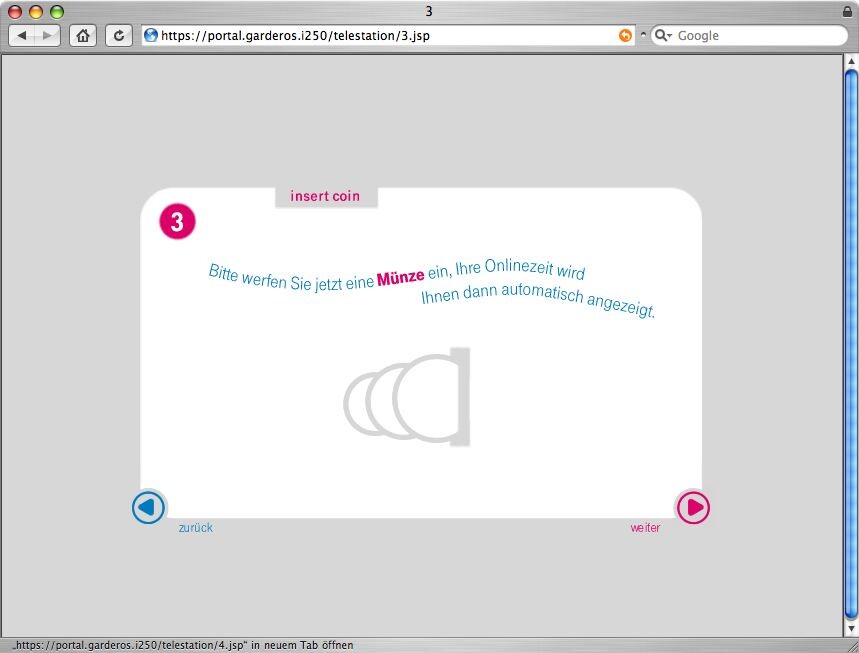Zoom the window with green button
The height and width of the screenshot is (653, 859).
pyautogui.click(x=56, y=12)
